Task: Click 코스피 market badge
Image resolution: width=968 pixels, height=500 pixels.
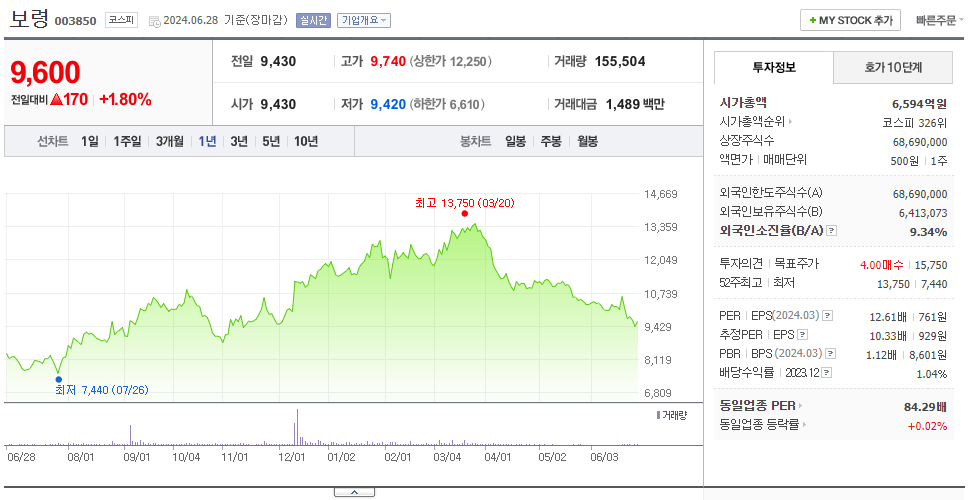Action: coord(121,20)
